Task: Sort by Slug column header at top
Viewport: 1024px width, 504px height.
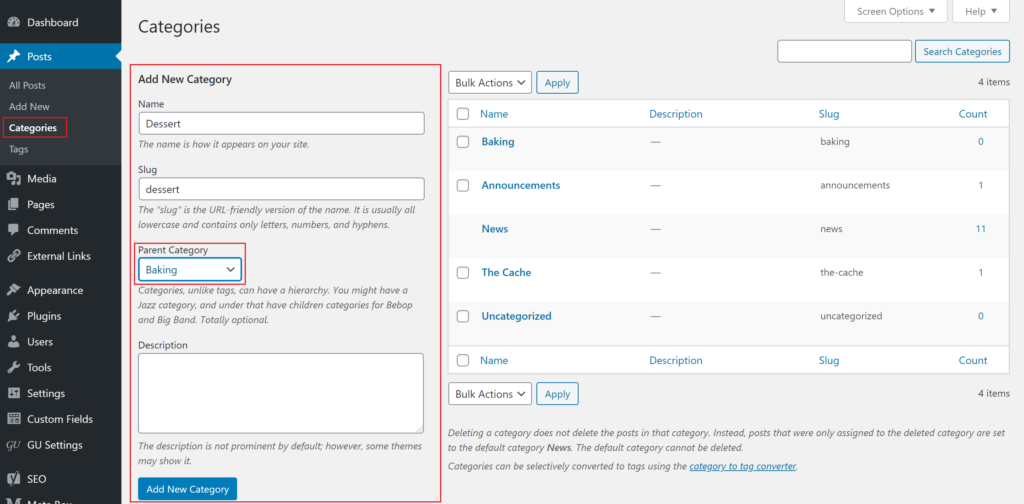Action: (829, 114)
